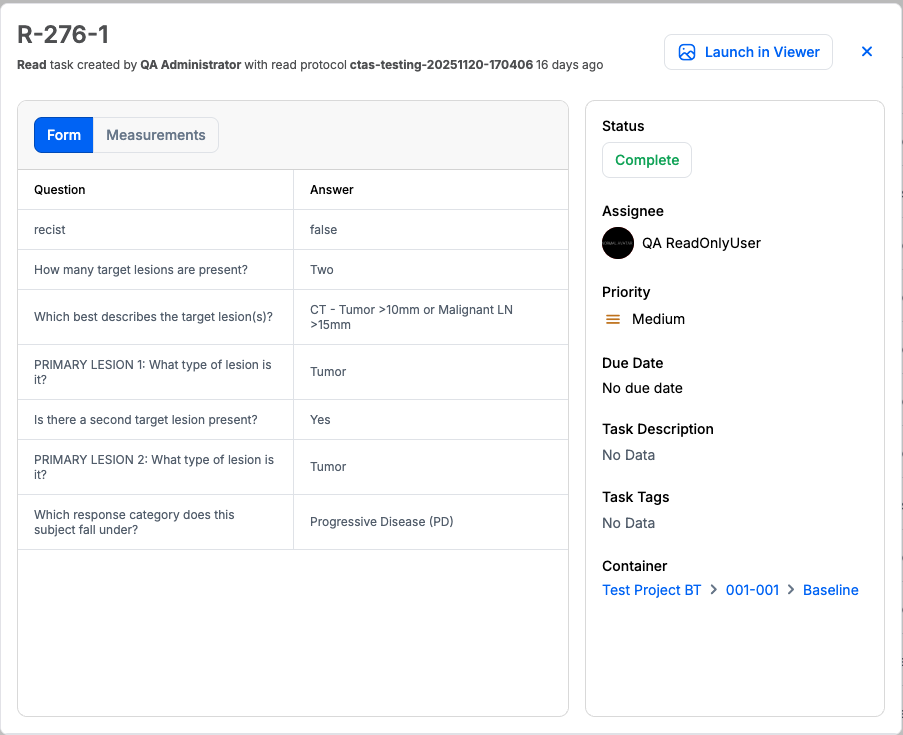Click the recist question row
Viewport: 903px width, 735px height.
50,230
